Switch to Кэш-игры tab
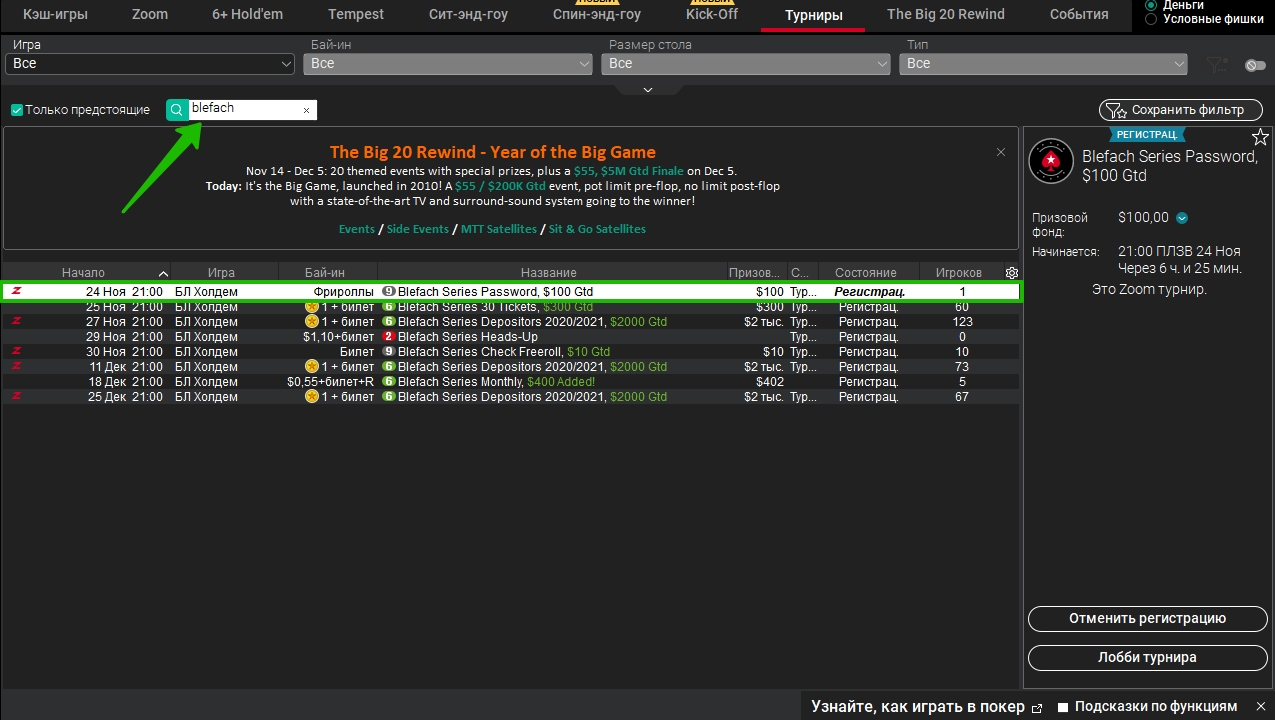Viewport: 1275px width, 720px height. [56, 15]
